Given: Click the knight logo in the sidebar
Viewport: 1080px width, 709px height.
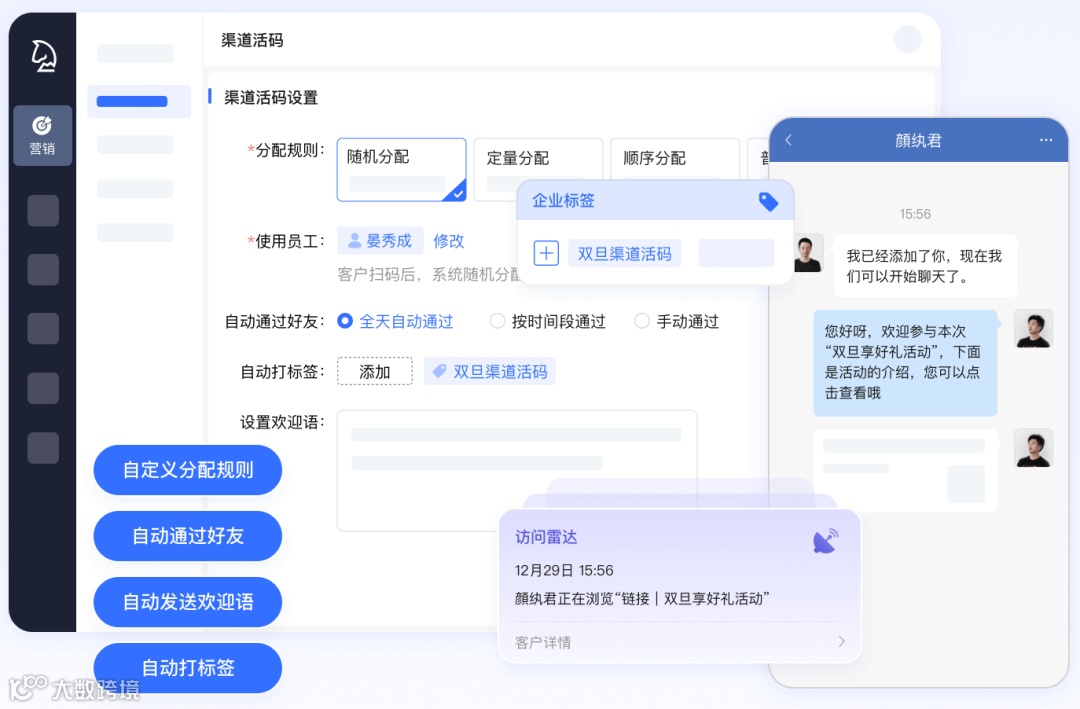Looking at the screenshot, I should coord(42,53).
